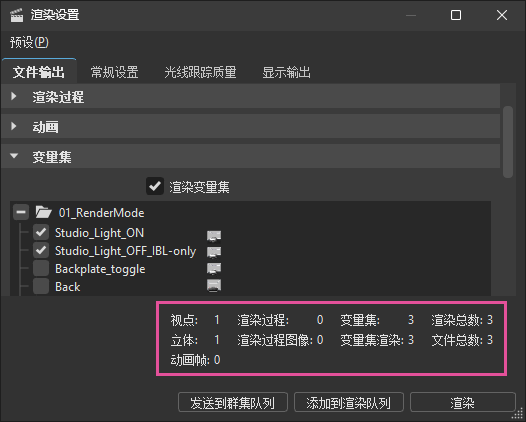Open the 预设(P) menu

coord(29,42)
